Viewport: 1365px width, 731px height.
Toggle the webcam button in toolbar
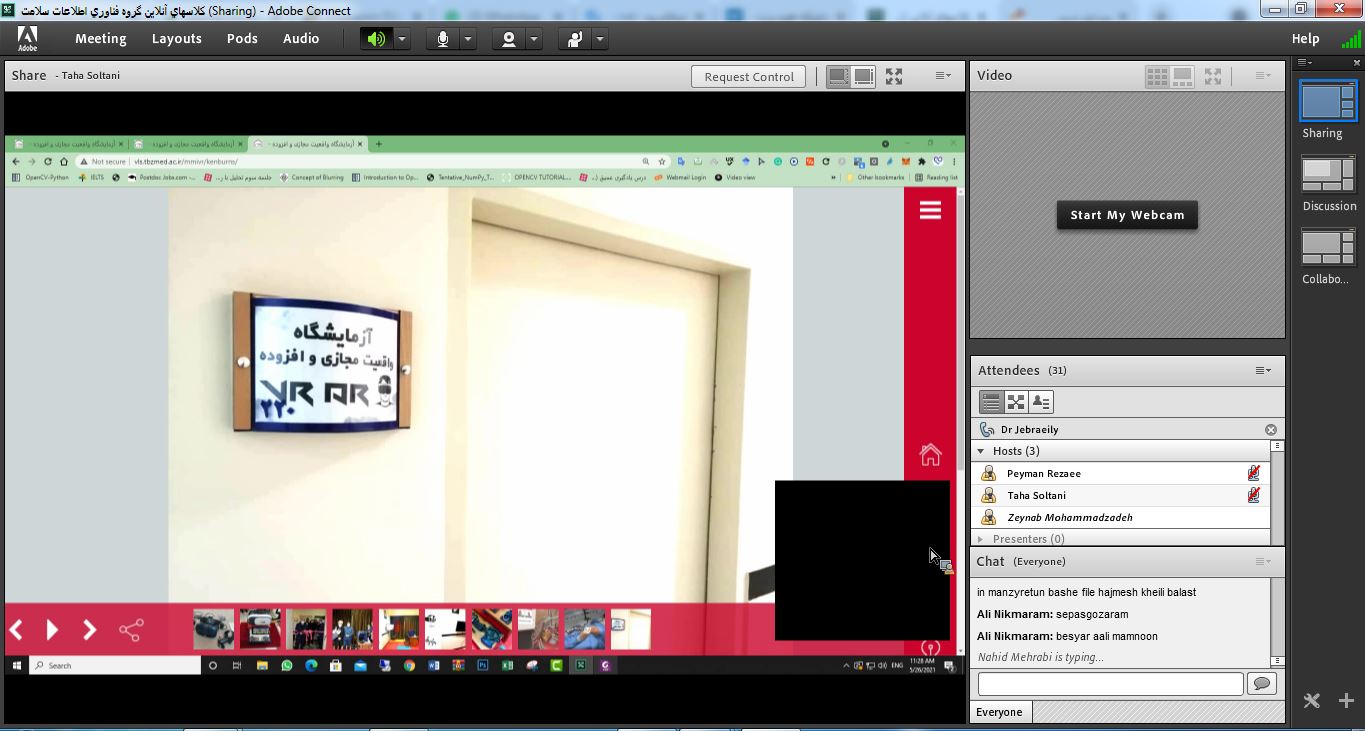[509, 39]
